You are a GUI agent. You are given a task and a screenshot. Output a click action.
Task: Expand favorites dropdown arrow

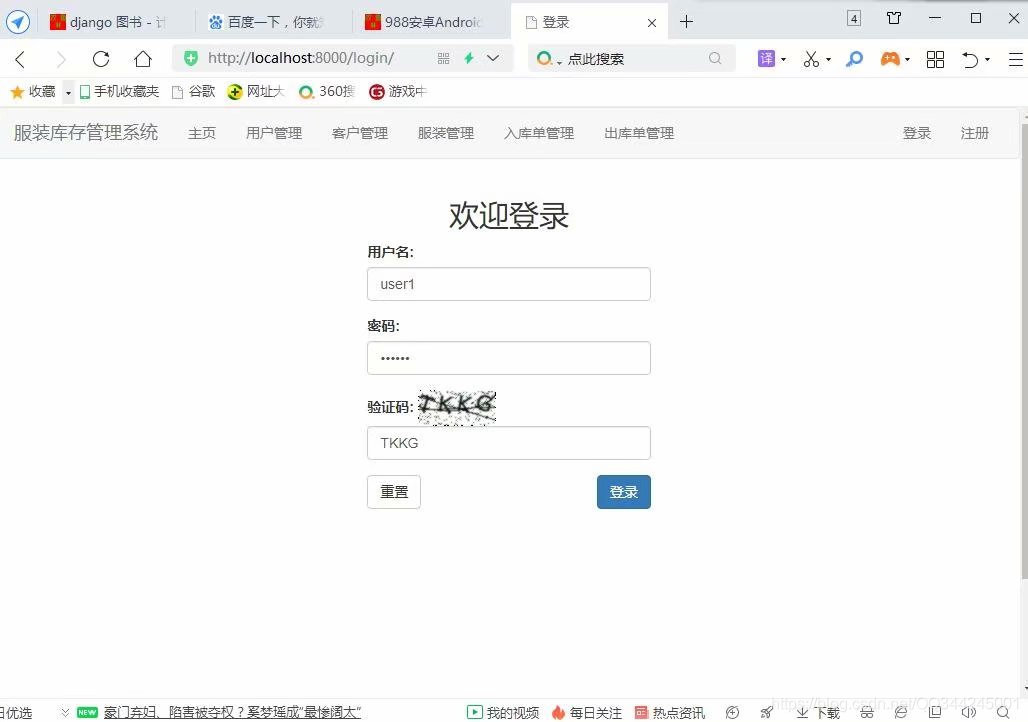tap(68, 92)
